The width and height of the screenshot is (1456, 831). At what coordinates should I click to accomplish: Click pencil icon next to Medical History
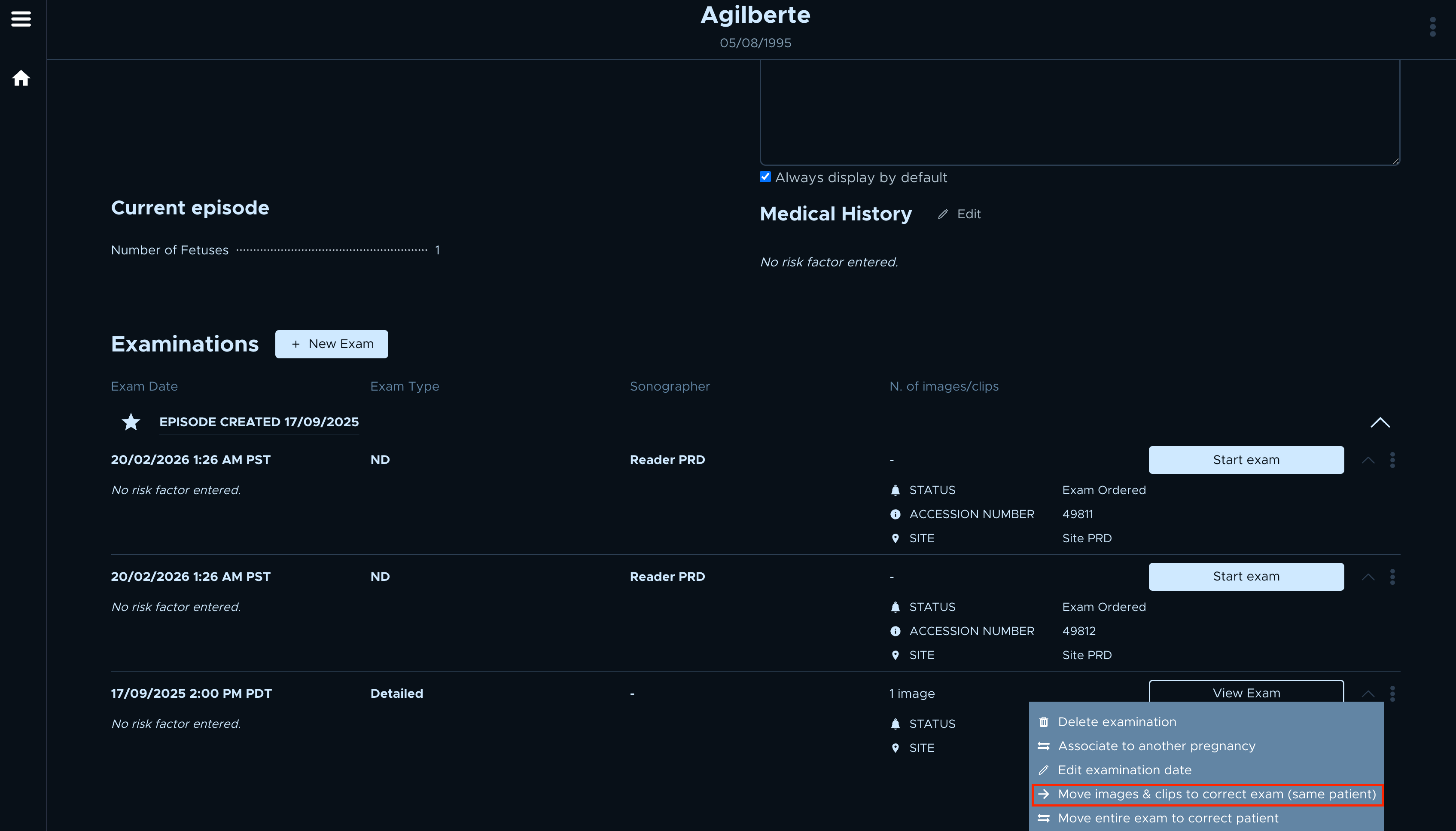coord(943,214)
